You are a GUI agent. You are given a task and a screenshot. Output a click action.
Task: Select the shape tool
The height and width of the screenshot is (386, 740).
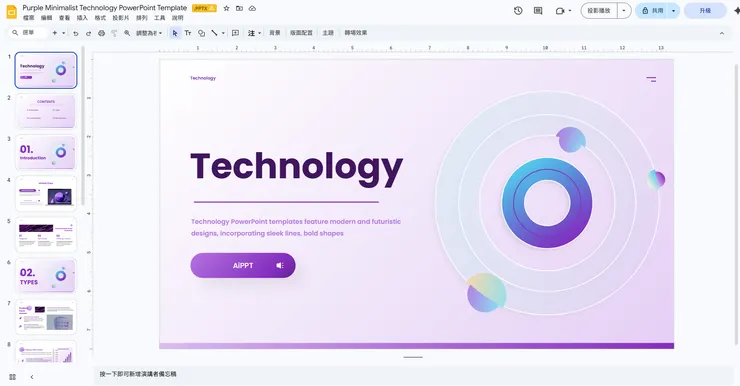[x=202, y=33]
